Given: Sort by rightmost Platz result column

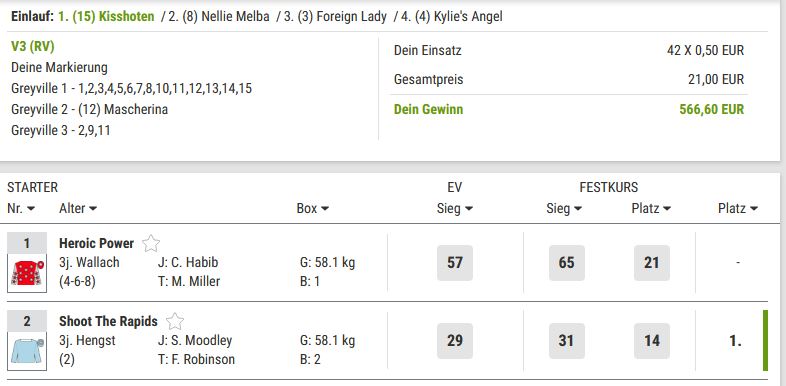Looking at the screenshot, I should [738, 209].
